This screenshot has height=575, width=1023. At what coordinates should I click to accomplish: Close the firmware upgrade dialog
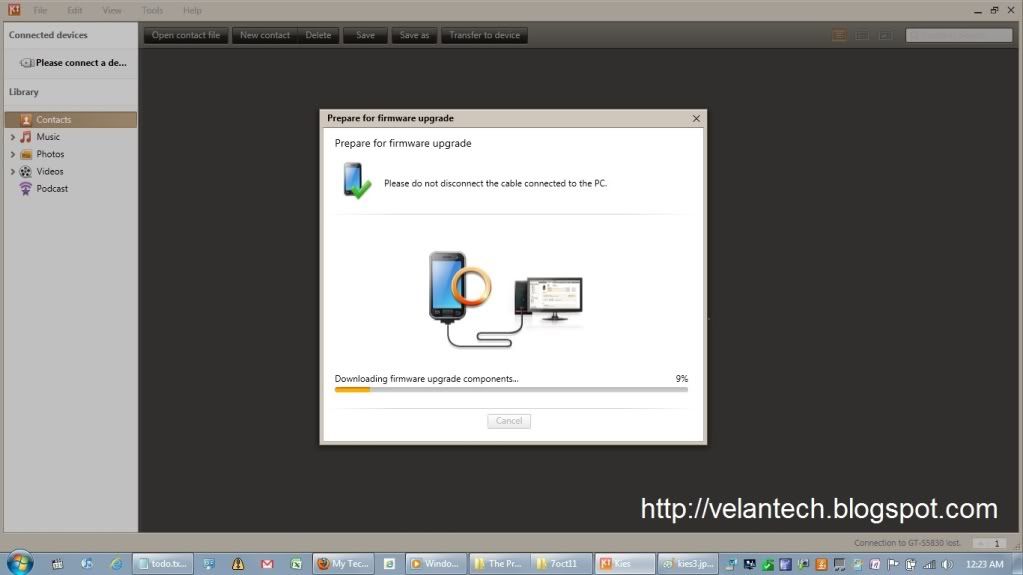tap(696, 118)
